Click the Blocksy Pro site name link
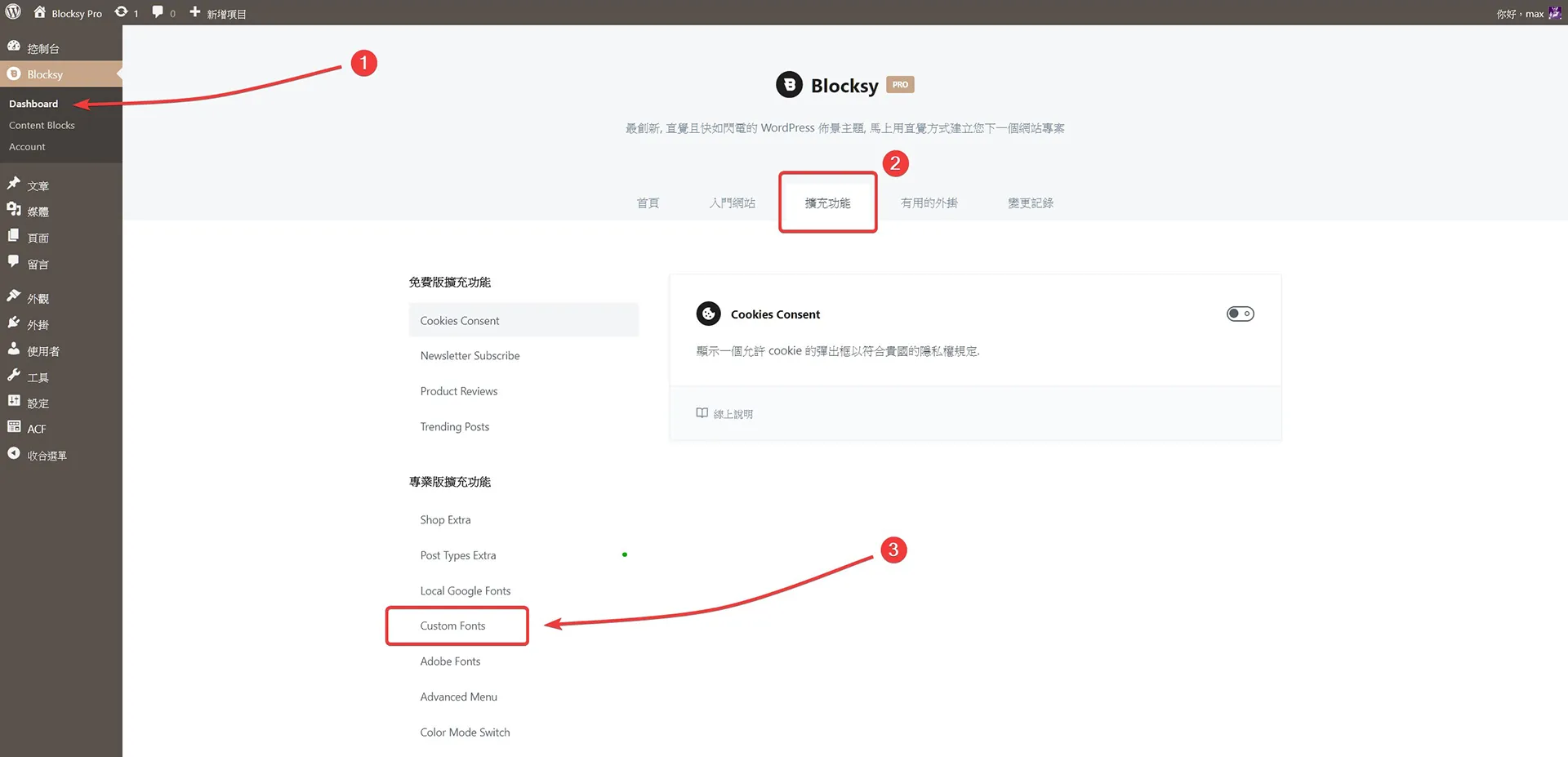The width and height of the screenshot is (1568, 757). 77,14
